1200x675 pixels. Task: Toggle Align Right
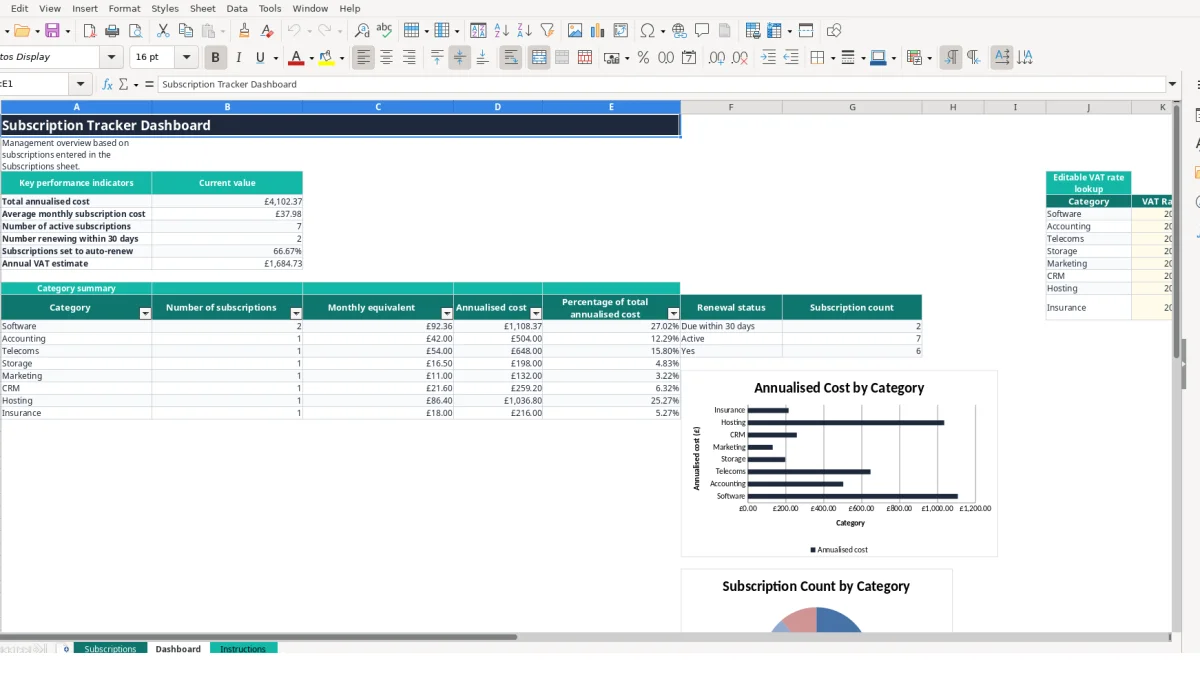(x=409, y=58)
